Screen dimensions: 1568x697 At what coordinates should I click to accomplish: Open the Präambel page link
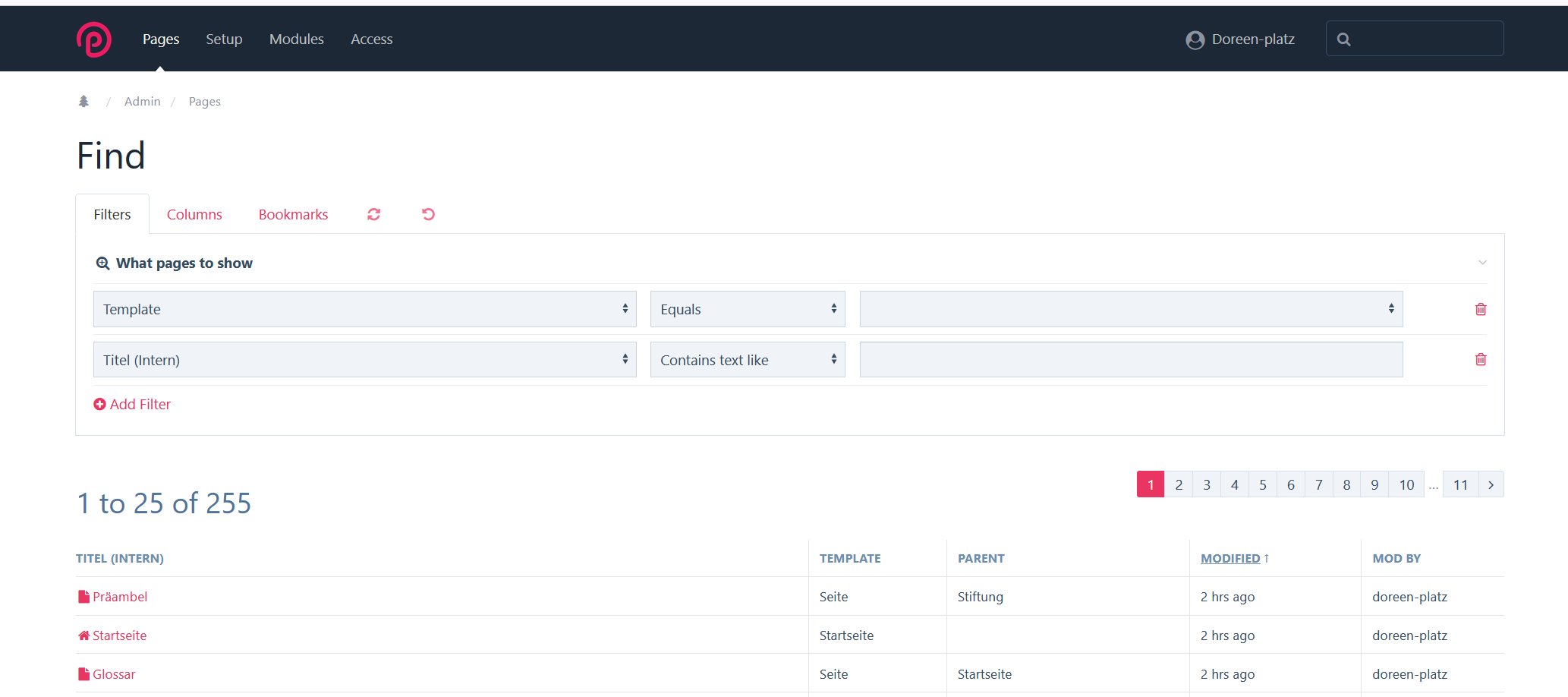pos(120,597)
